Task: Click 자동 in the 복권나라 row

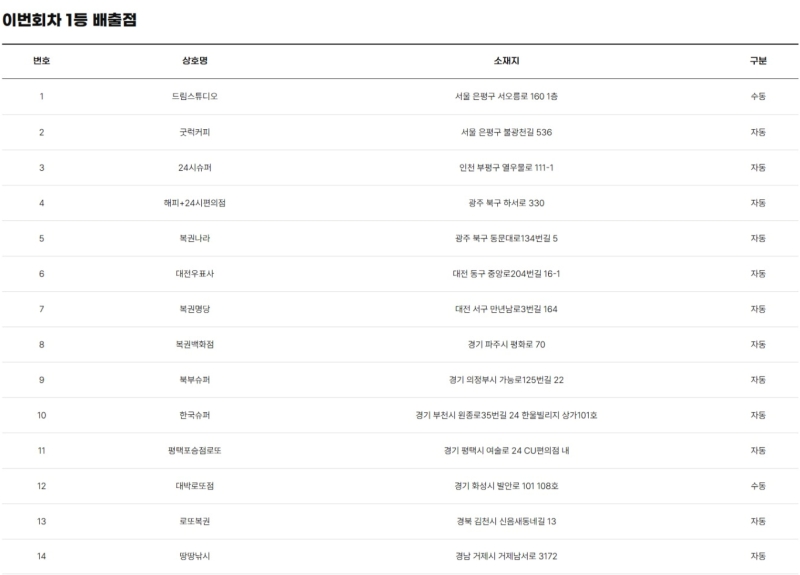Action: coord(758,238)
